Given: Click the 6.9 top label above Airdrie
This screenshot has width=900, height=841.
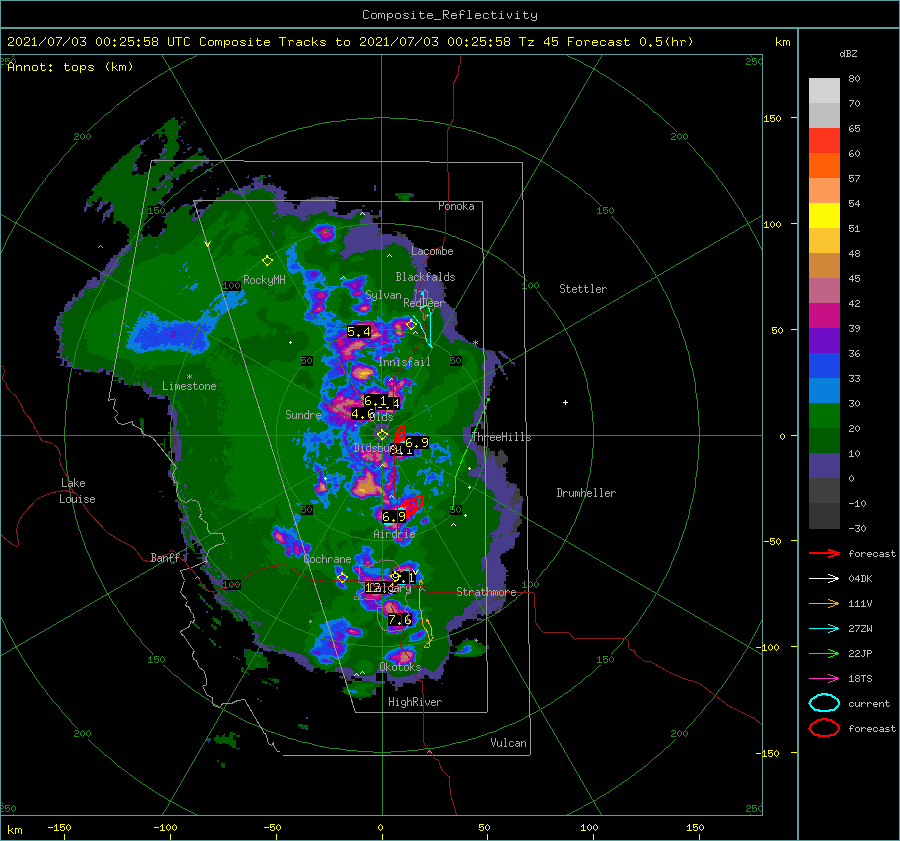Looking at the screenshot, I should pyautogui.click(x=394, y=517).
